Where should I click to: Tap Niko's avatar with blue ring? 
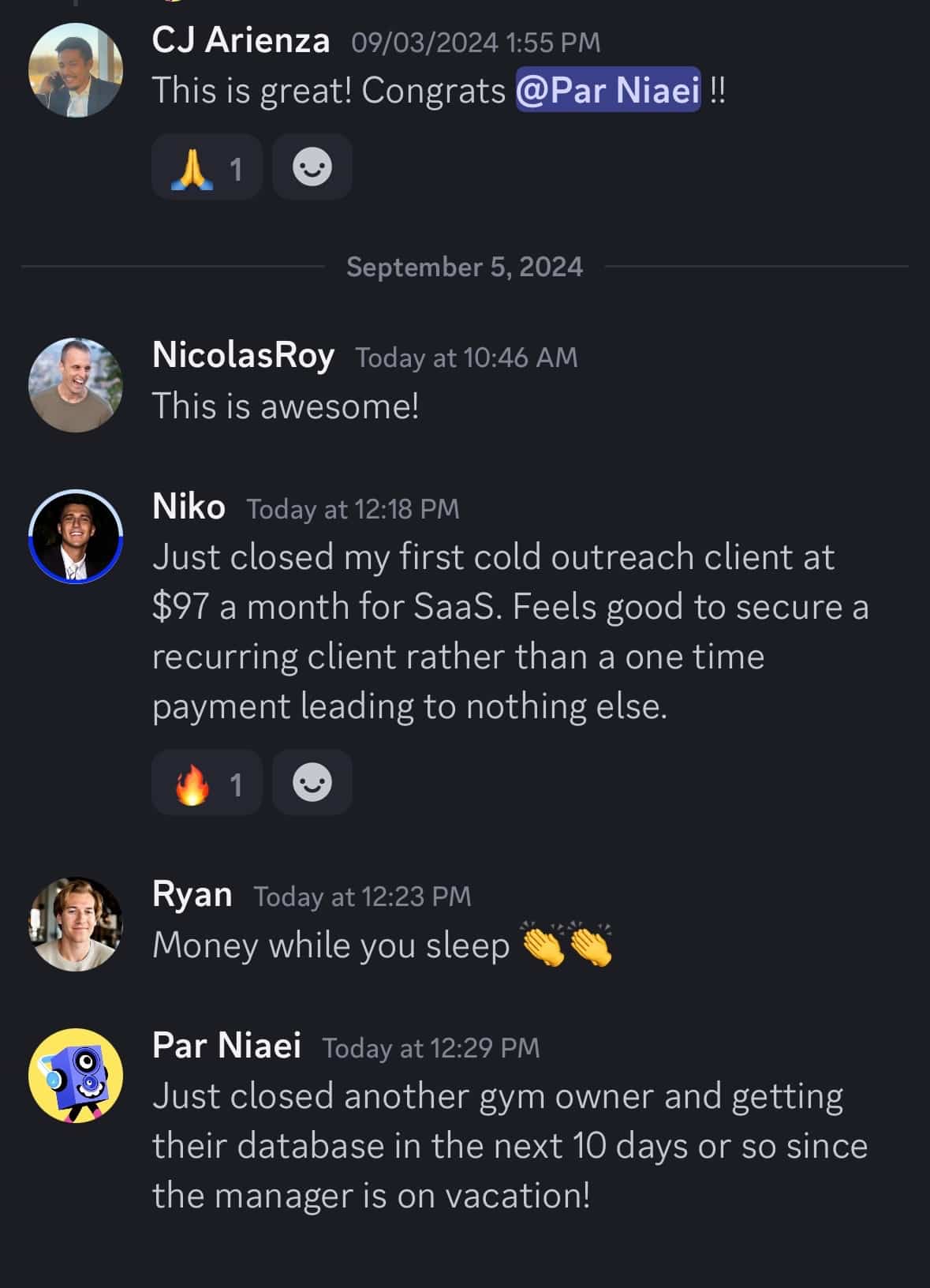[76, 537]
